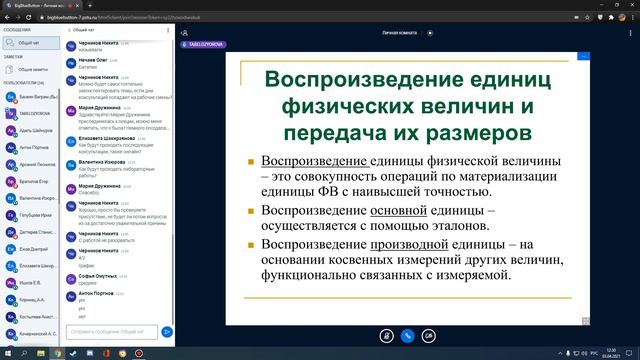Open the taskbar clock and calendar

611,353
